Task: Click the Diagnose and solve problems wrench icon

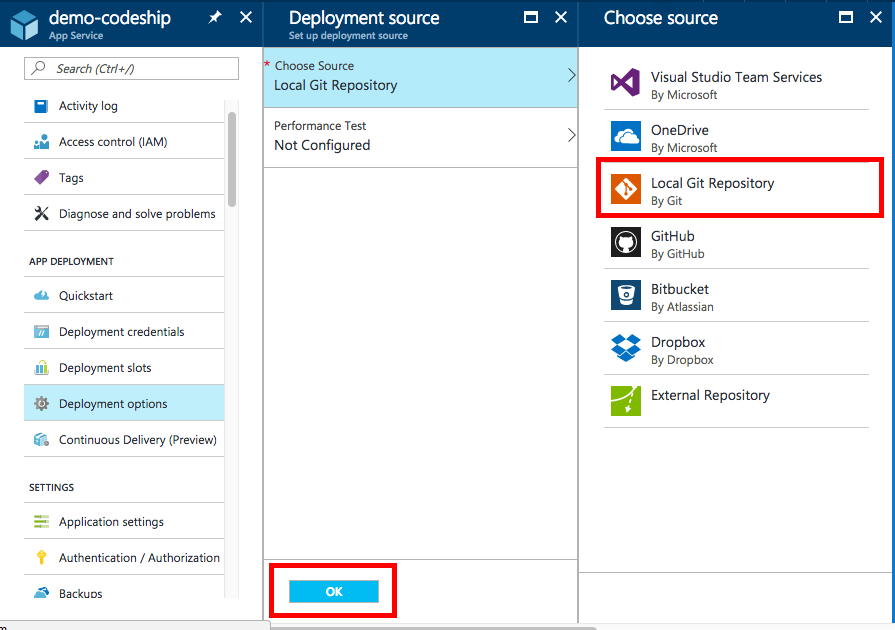Action: (x=41, y=213)
